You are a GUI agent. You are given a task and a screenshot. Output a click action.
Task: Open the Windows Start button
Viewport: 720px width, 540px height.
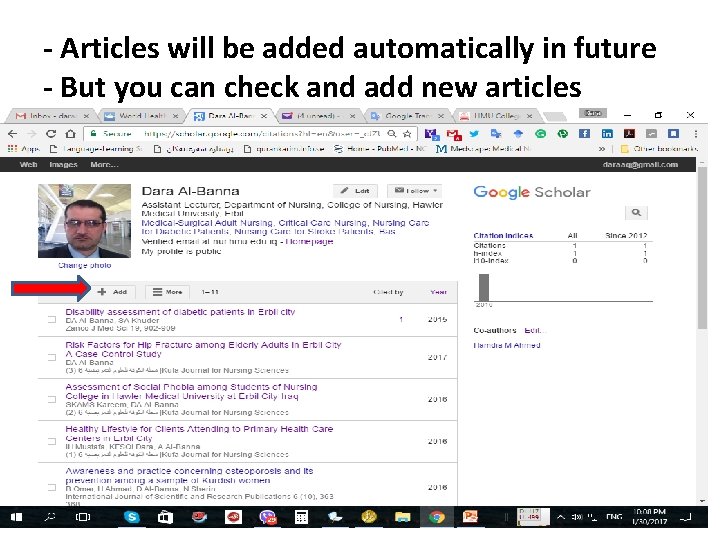17,517
